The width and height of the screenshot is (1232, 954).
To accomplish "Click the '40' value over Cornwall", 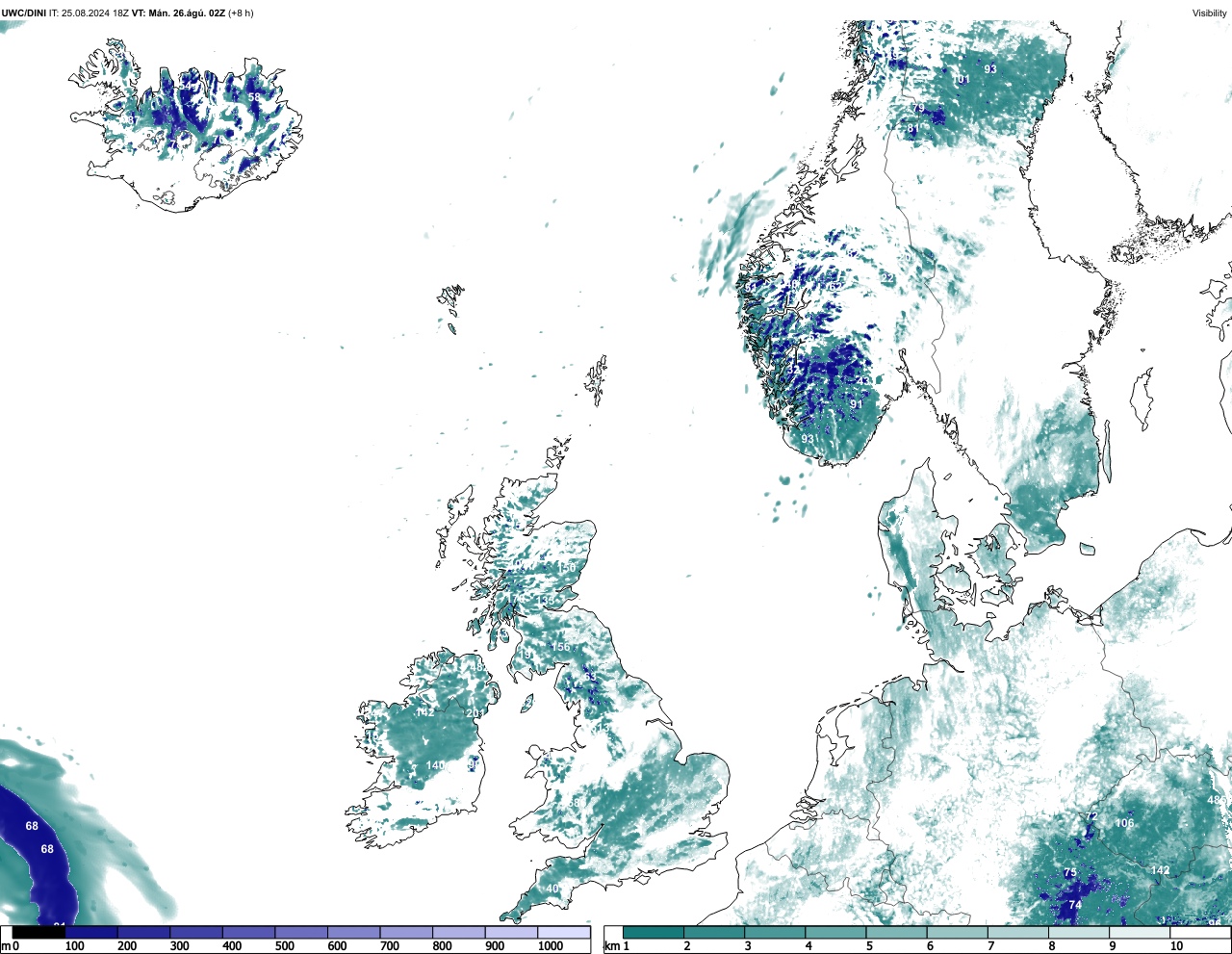I will (x=552, y=889).
